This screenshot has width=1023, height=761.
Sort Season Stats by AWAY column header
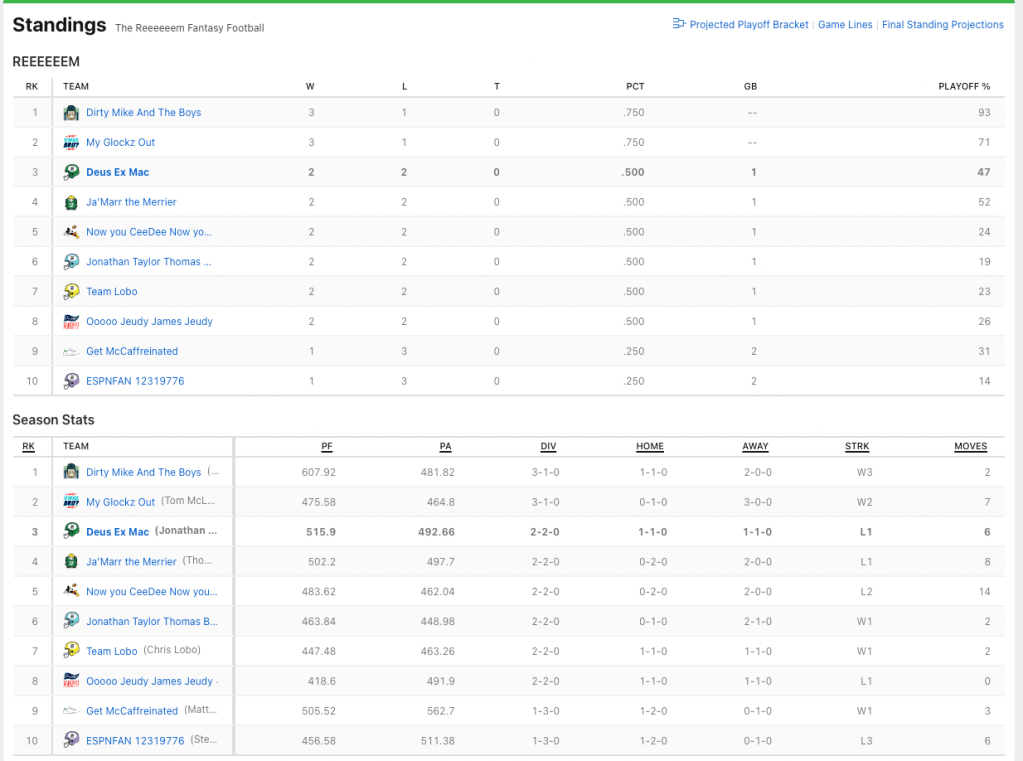point(755,447)
